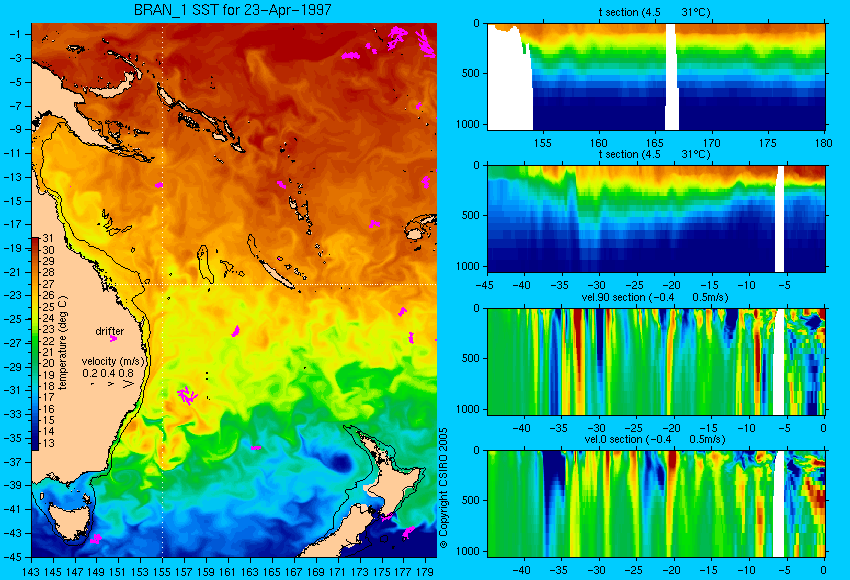Select the "temperature (deg C)" legend label

[x=63, y=343]
